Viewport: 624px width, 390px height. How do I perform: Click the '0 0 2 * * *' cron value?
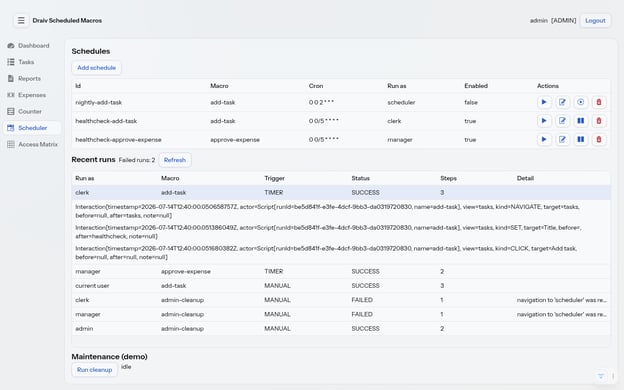click(x=321, y=102)
